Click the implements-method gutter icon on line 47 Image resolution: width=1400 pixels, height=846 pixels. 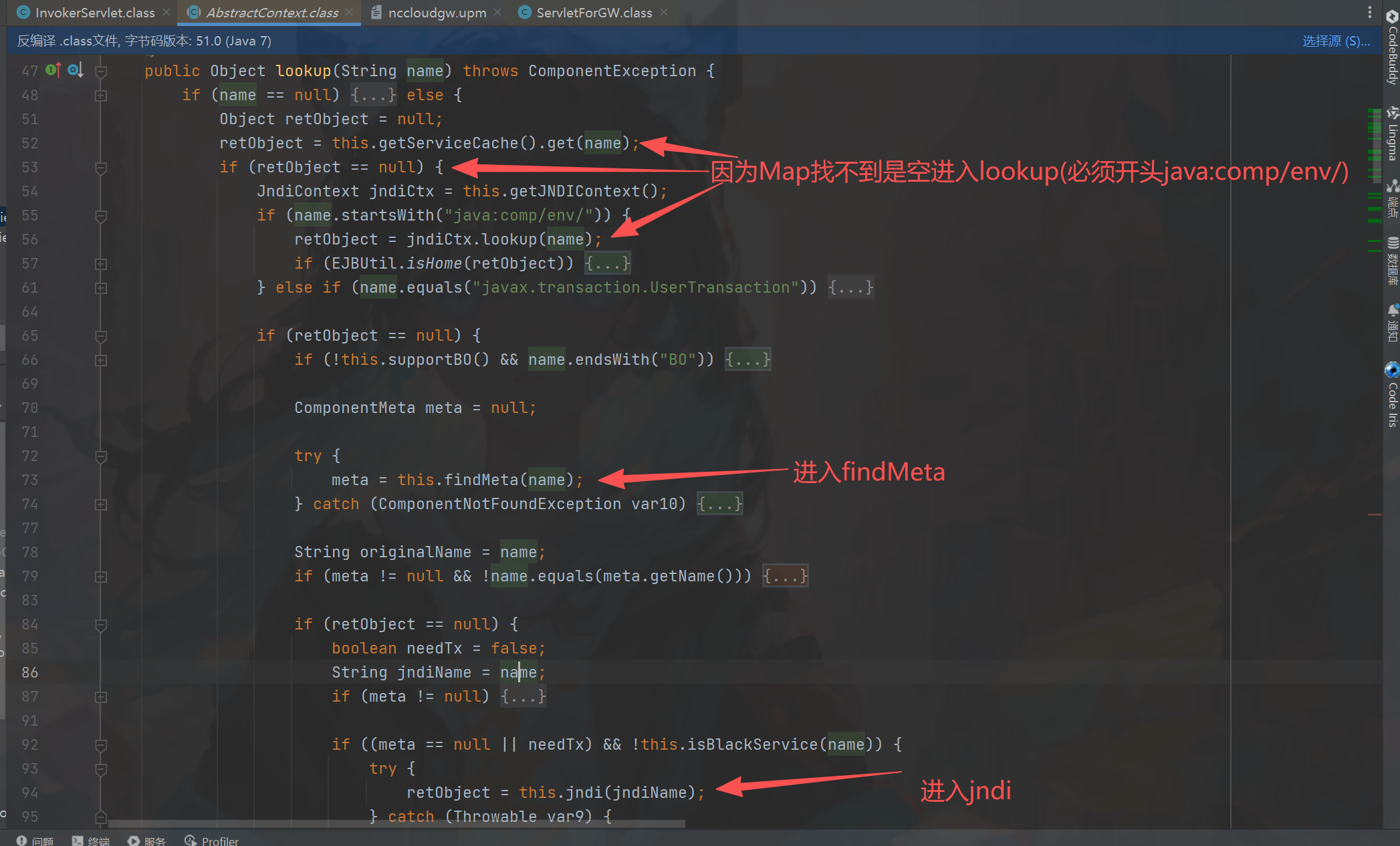pos(53,70)
